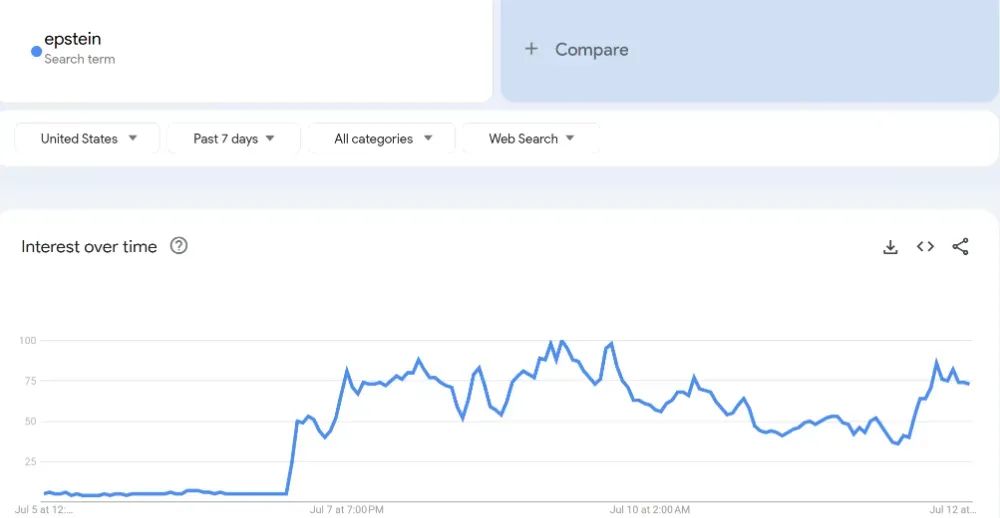
Task: Open help for Interest over time
Action: click(x=179, y=246)
